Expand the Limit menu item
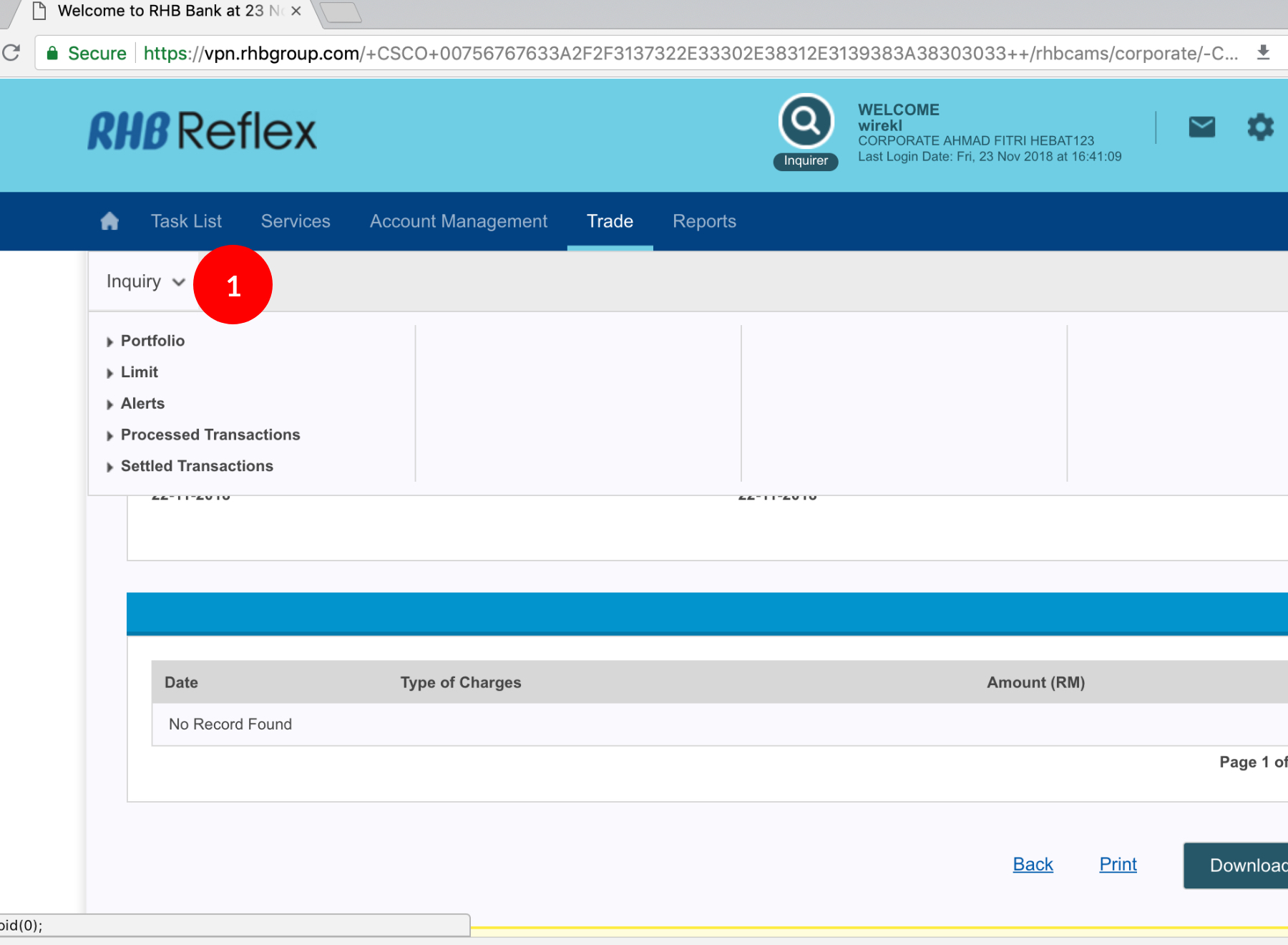1288x945 pixels. (139, 372)
